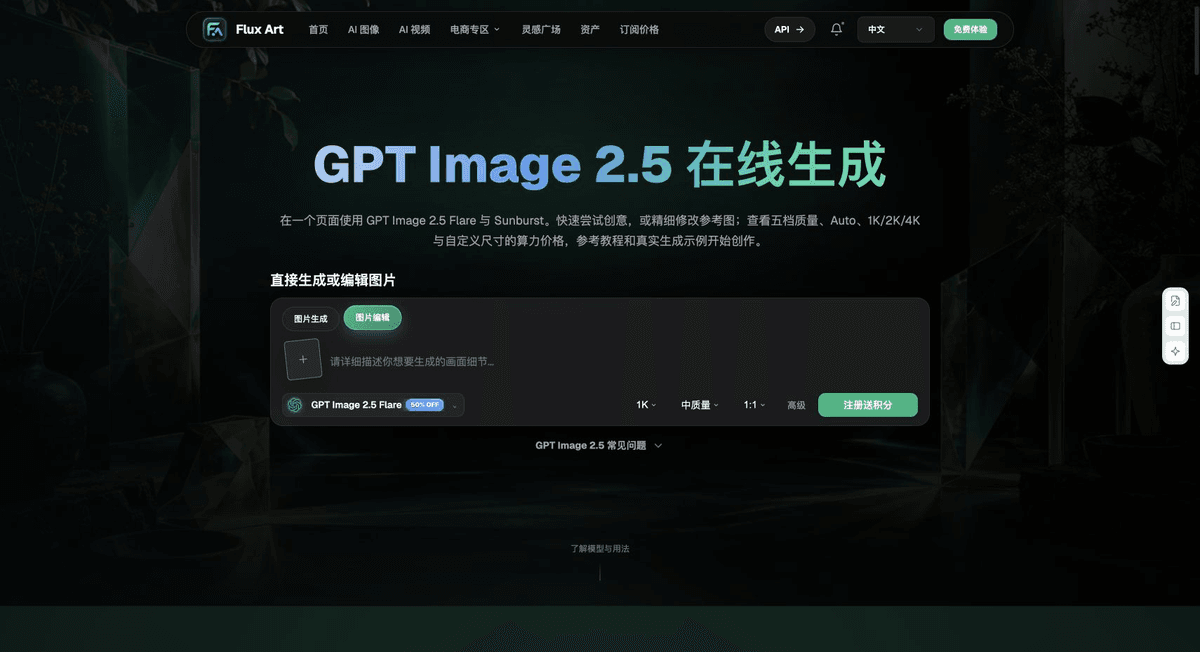This screenshot has width=1200, height=652.
Task: Open the 中质量 quality dropdown
Action: [700, 405]
